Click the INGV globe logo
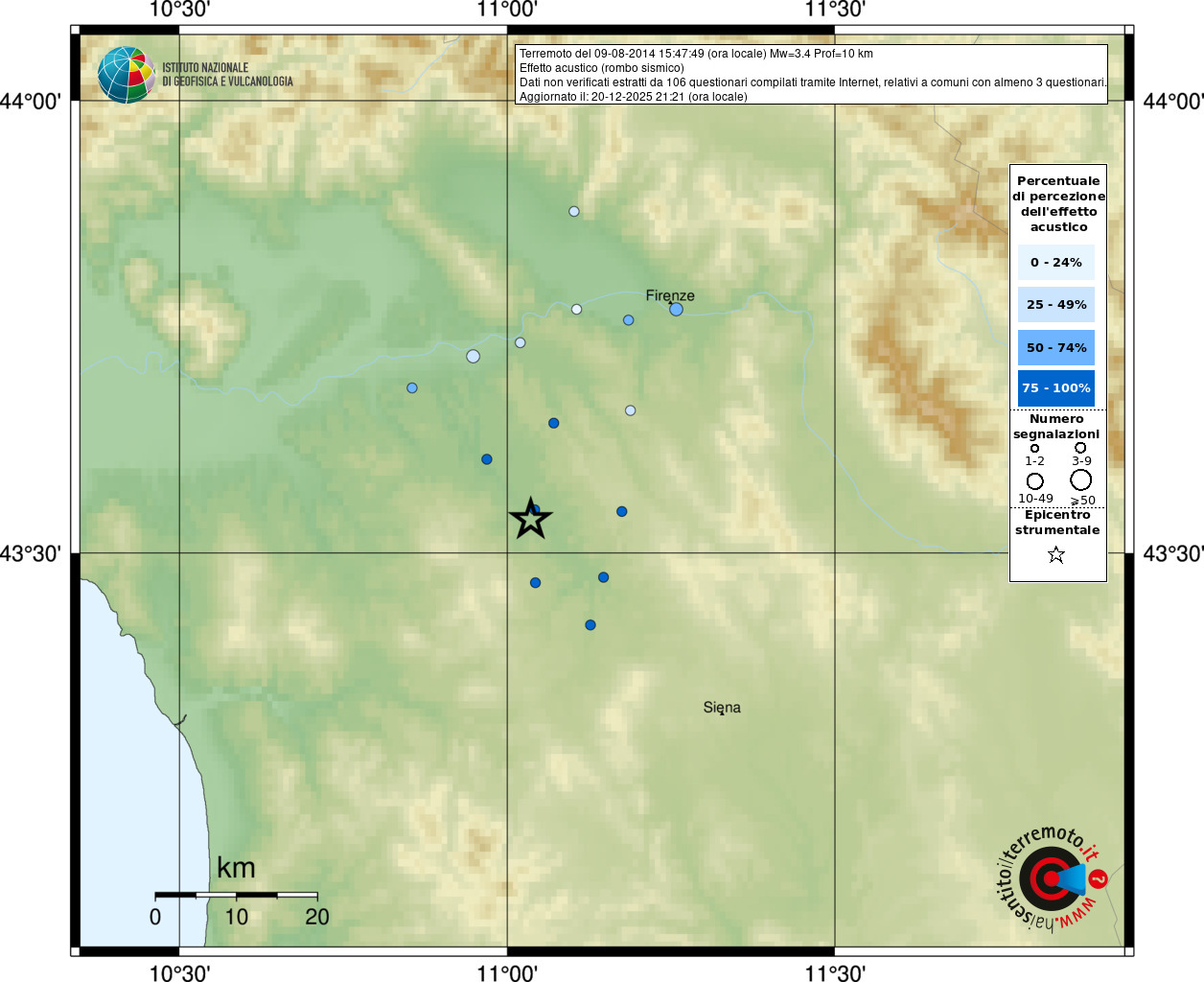Screen dimensions: 1204x982 click(126, 75)
